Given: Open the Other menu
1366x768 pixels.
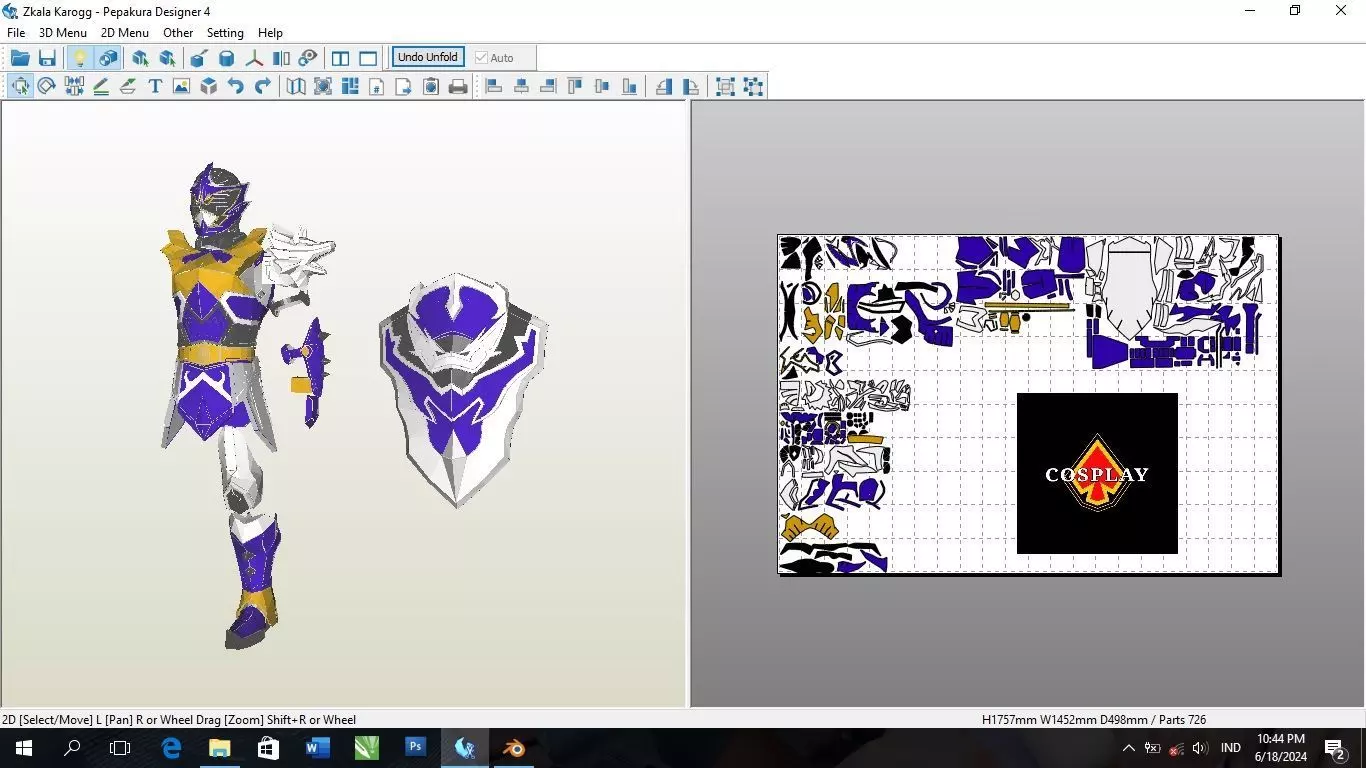Looking at the screenshot, I should tap(178, 33).
